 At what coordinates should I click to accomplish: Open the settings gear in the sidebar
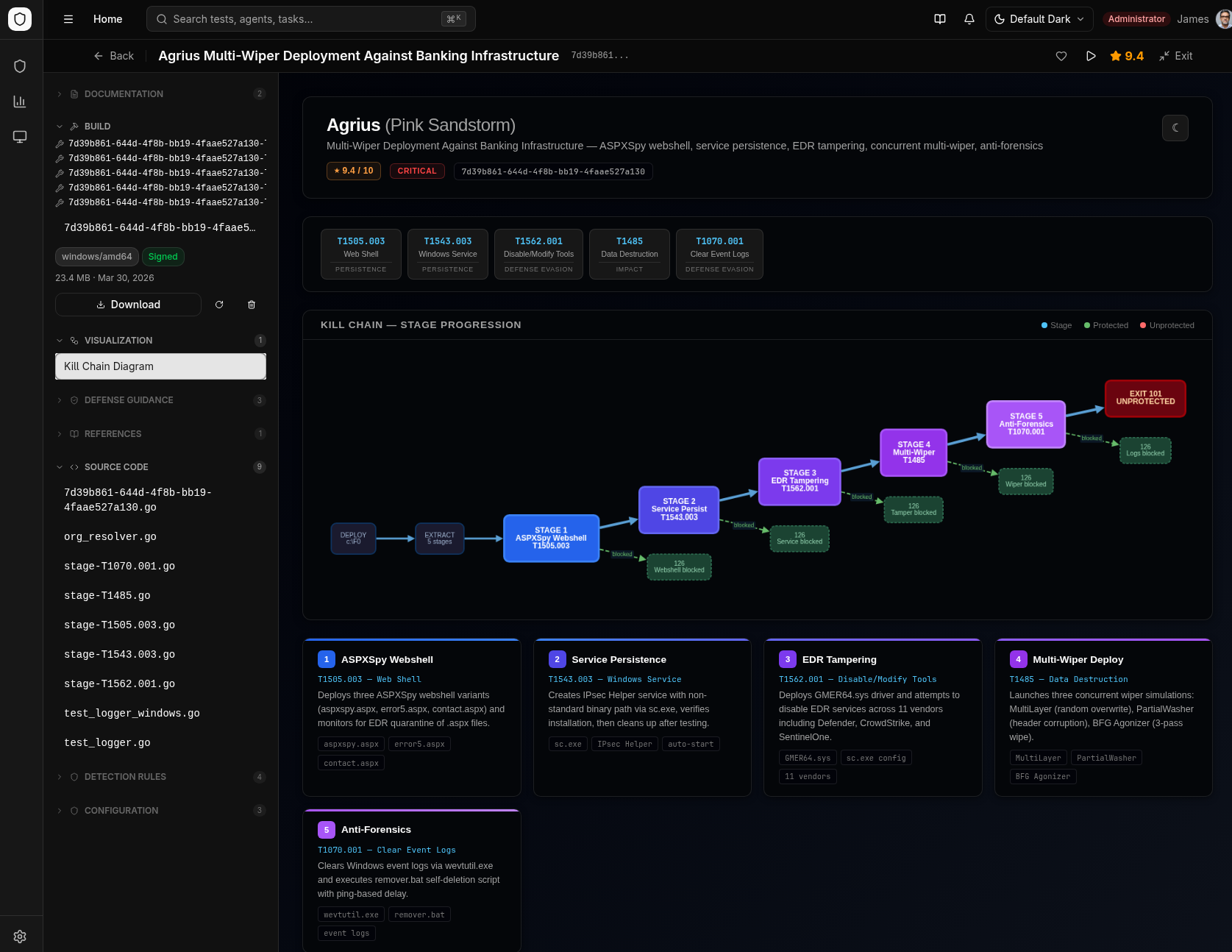tap(20, 937)
